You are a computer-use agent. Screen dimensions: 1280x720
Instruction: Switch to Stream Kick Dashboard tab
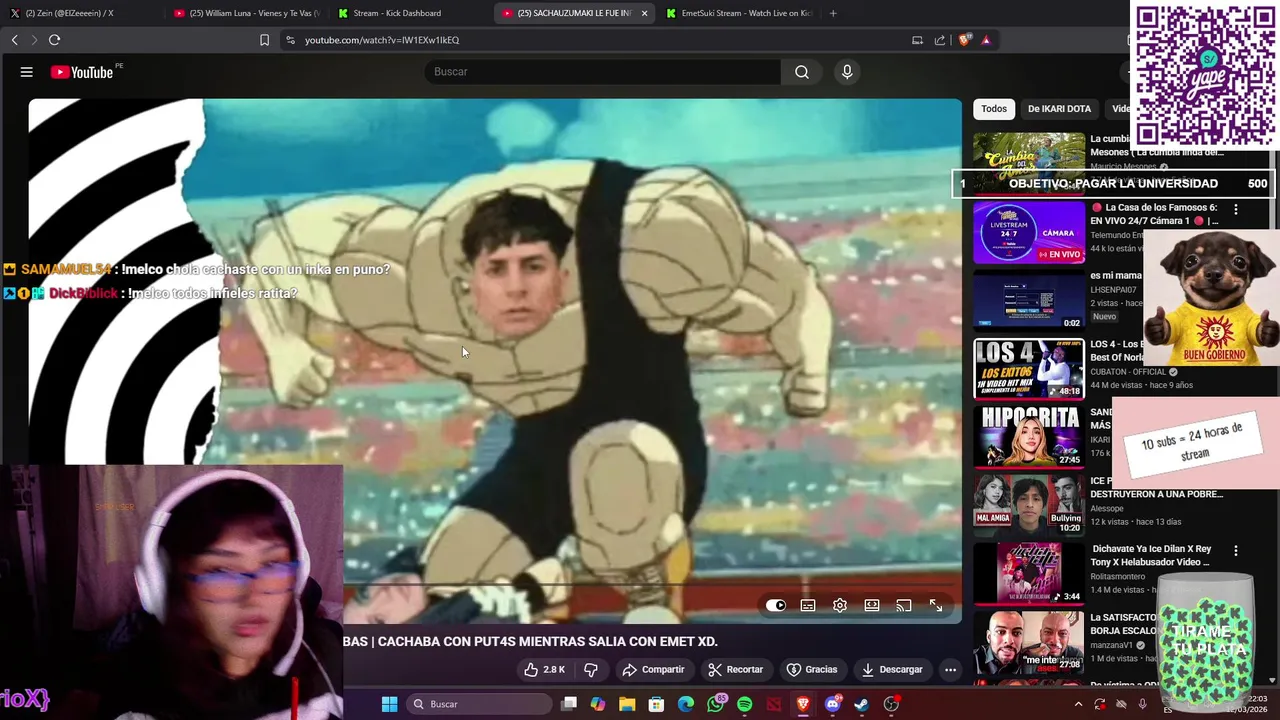click(x=410, y=13)
